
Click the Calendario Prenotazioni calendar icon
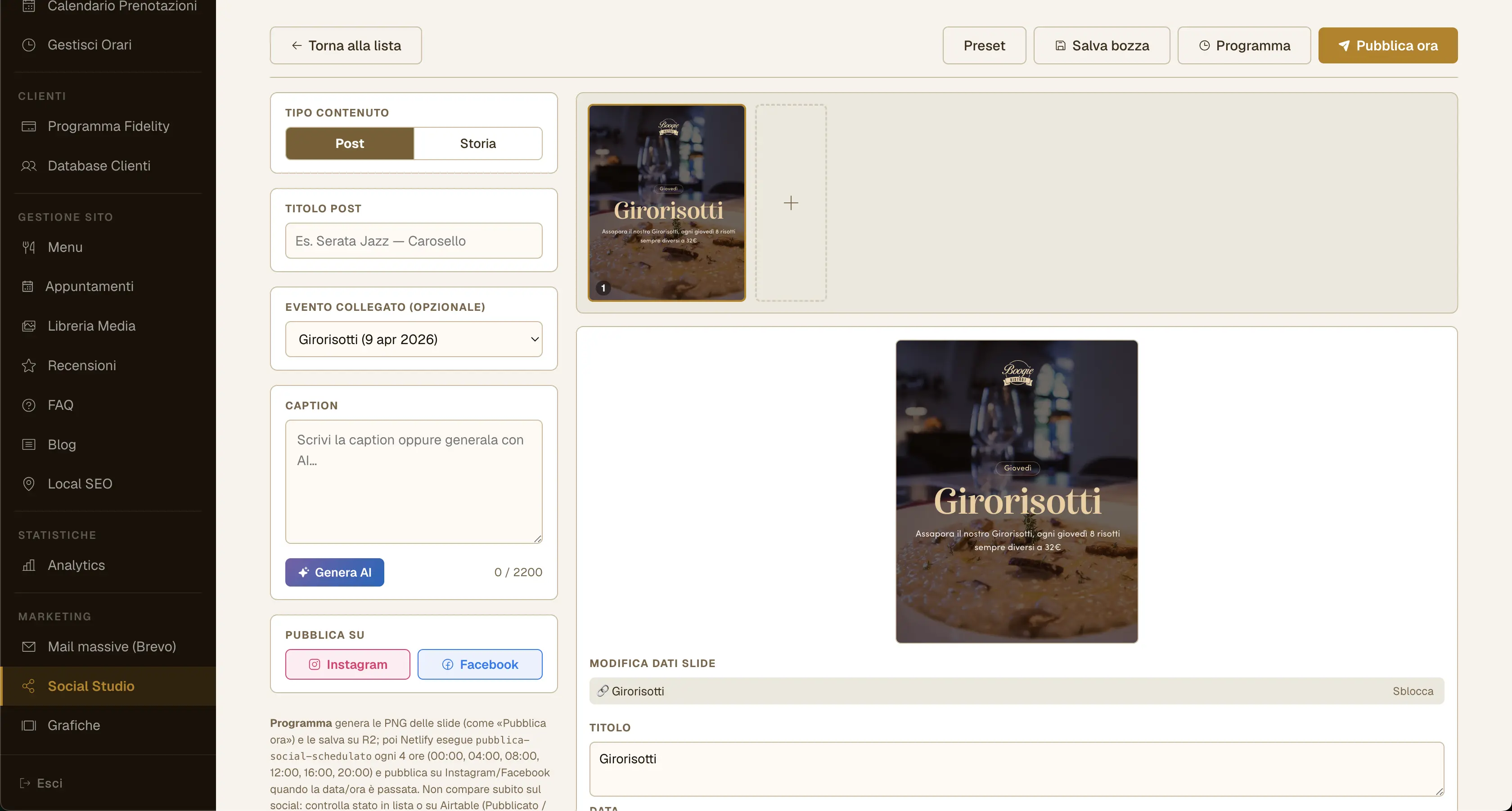click(29, 6)
